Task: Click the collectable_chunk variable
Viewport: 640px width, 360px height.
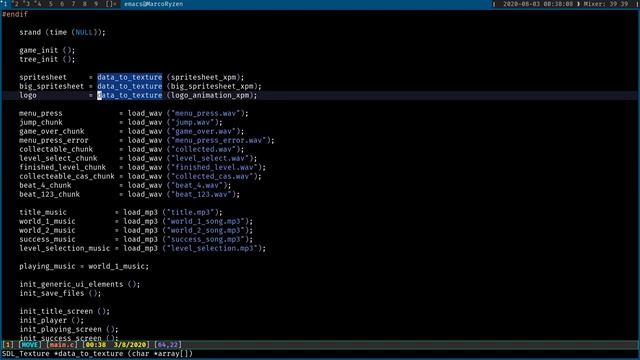Action: coord(56,149)
